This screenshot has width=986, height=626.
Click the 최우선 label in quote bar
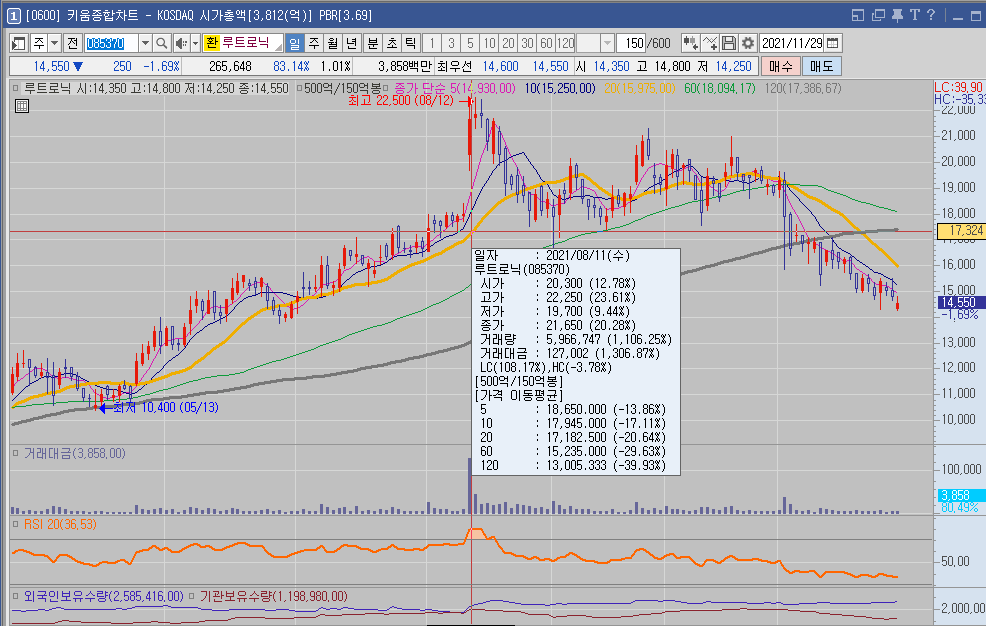point(455,66)
